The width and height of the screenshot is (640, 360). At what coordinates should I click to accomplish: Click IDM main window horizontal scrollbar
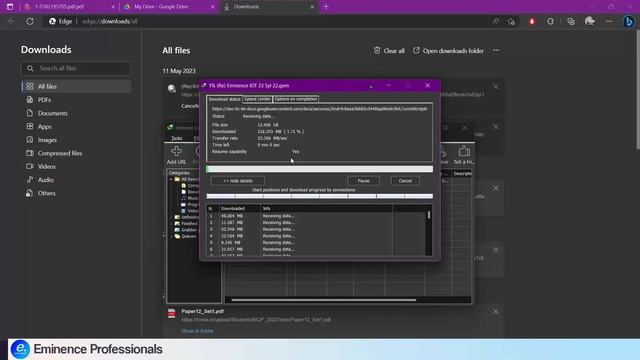click(324, 300)
